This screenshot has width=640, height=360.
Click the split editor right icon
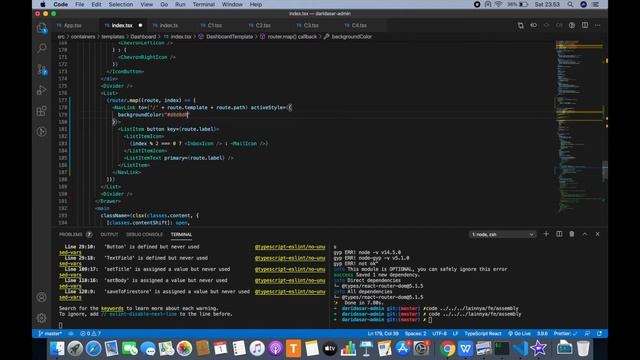click(585, 25)
